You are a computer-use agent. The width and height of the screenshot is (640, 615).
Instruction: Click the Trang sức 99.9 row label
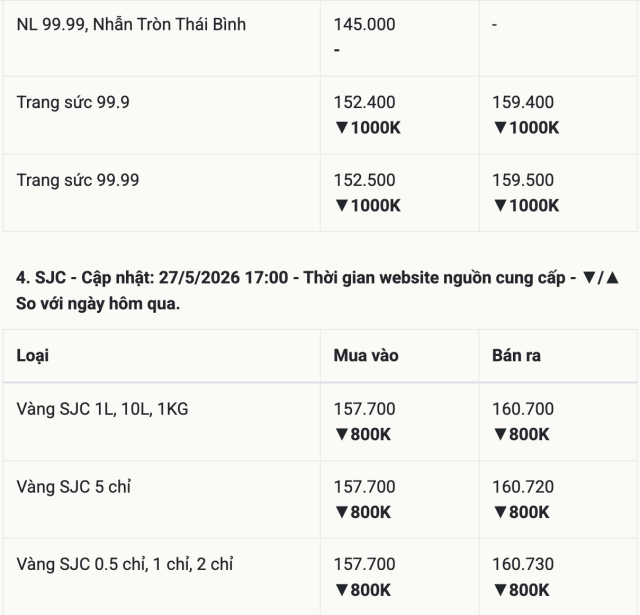[73, 102]
